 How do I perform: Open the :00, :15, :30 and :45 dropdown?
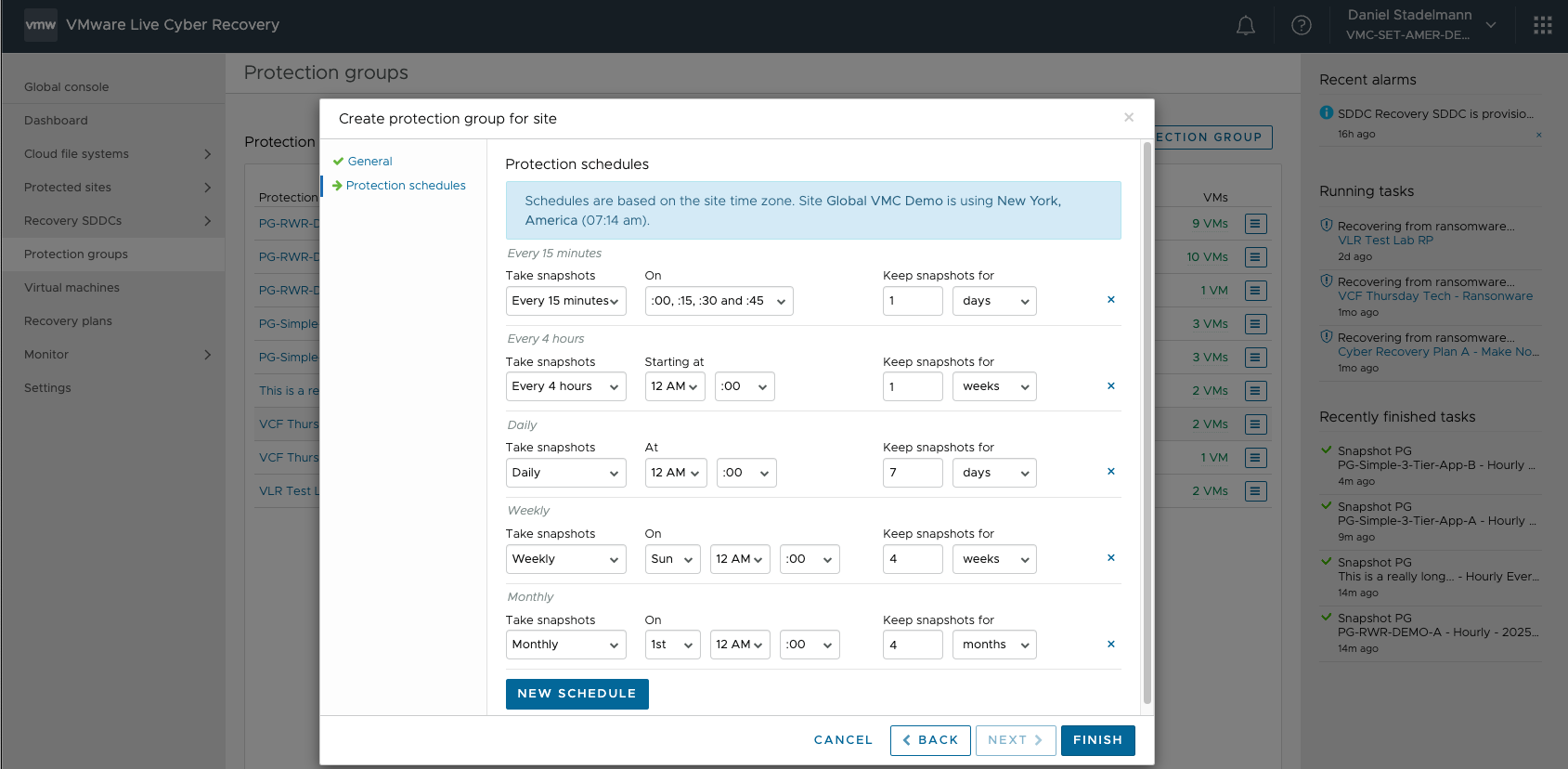pyautogui.click(x=719, y=301)
